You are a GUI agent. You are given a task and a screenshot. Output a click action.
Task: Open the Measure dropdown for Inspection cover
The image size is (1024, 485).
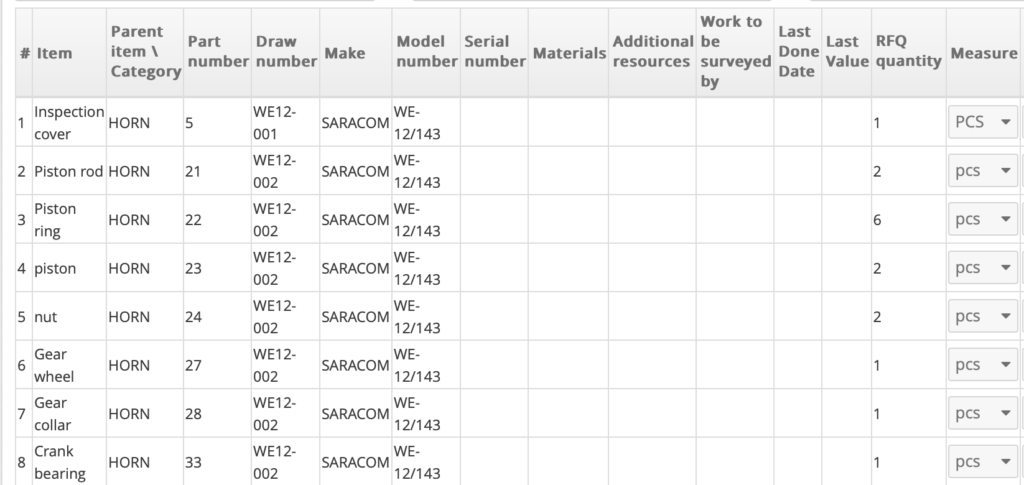tap(982, 122)
